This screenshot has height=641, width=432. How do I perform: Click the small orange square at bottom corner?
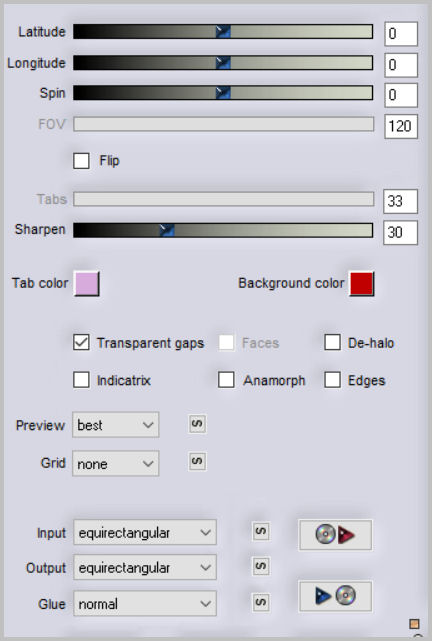414,624
